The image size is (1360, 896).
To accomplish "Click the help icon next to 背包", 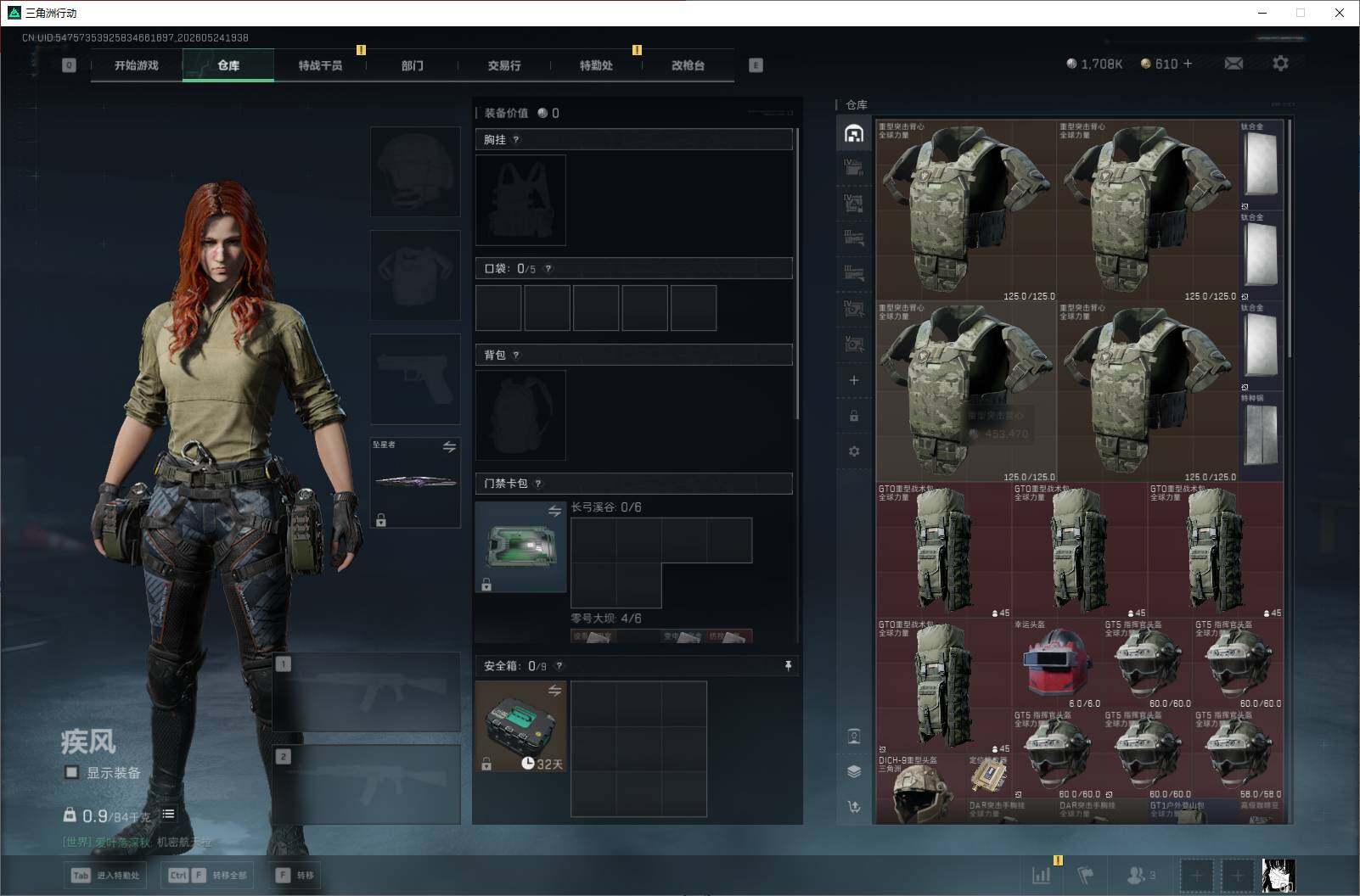I will [x=516, y=356].
